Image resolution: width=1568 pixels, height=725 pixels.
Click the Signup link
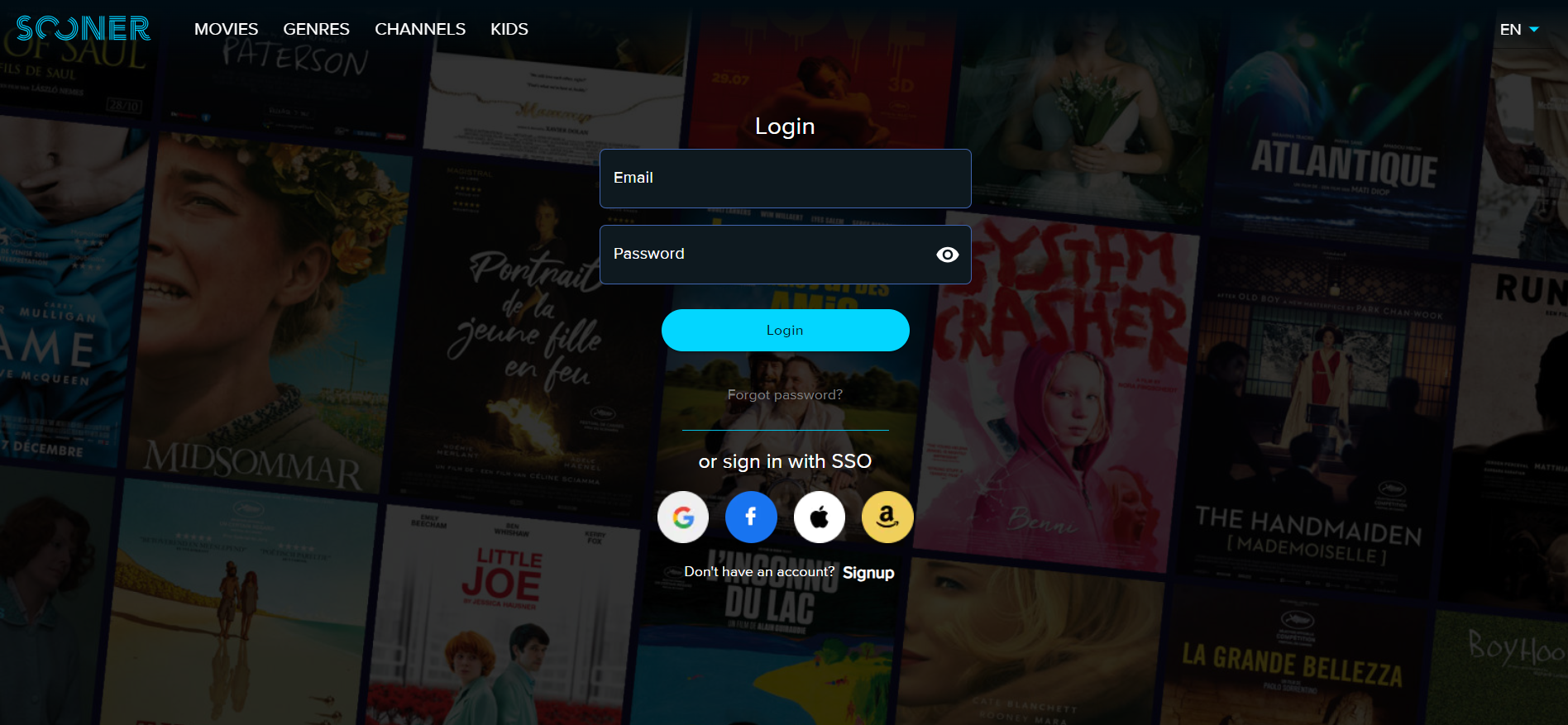tap(868, 573)
